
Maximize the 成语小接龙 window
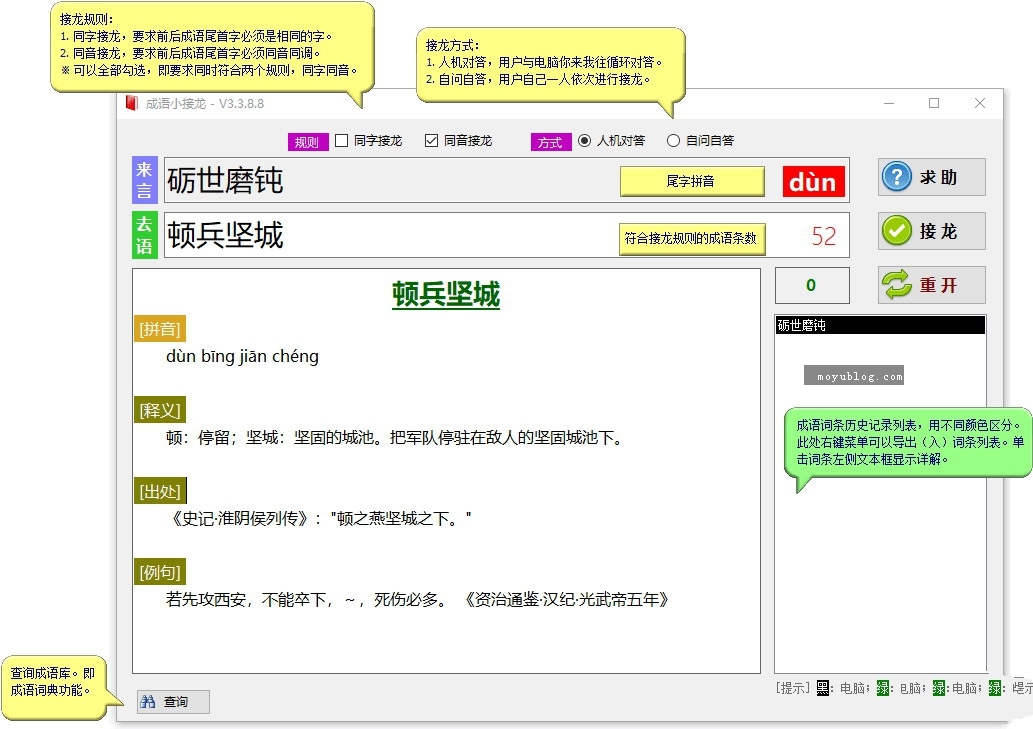pos(934,103)
